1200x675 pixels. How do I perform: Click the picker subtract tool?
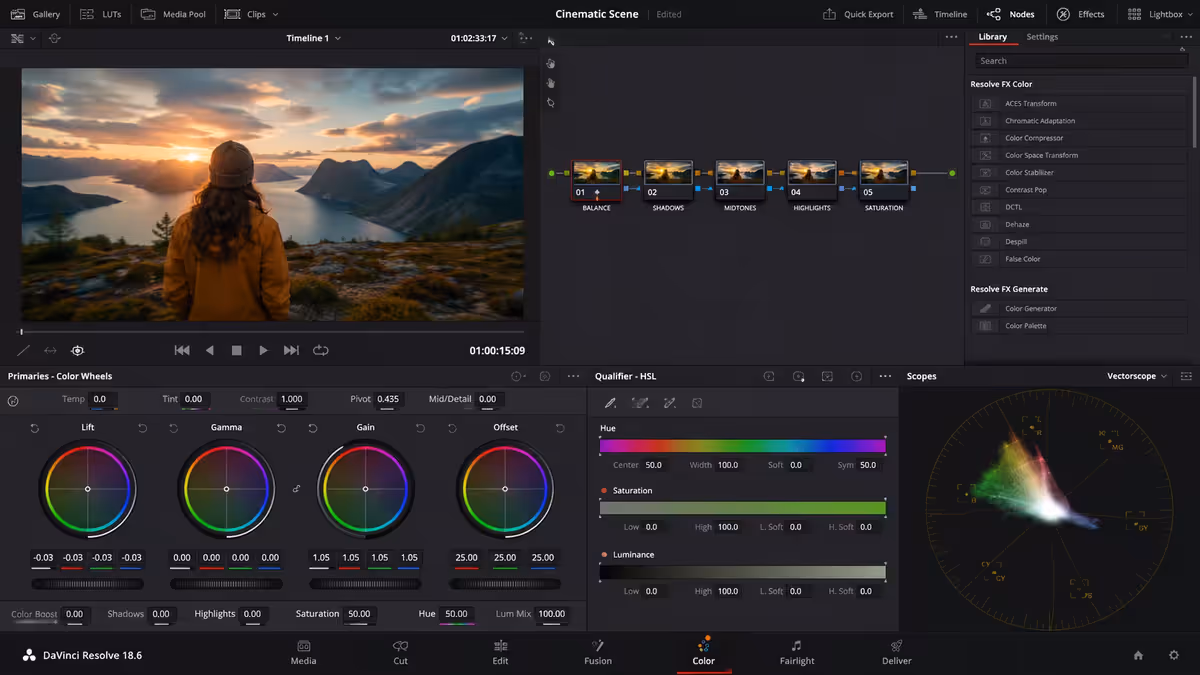click(x=640, y=403)
